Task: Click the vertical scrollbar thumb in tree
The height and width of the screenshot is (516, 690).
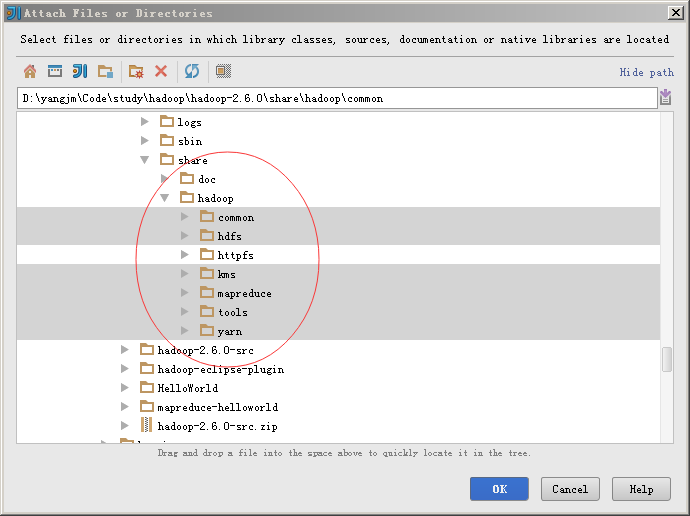Action: (x=667, y=359)
